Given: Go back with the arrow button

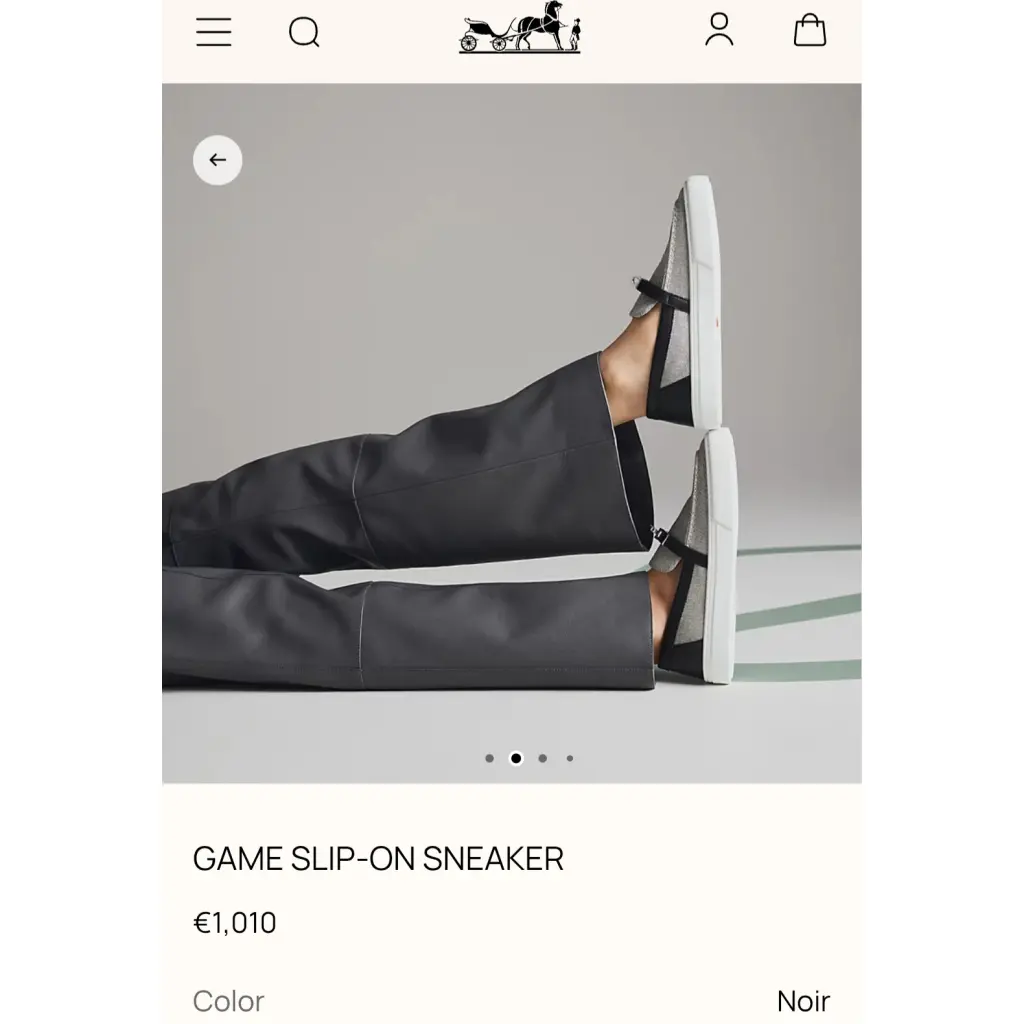Looking at the screenshot, I should tap(217, 160).
